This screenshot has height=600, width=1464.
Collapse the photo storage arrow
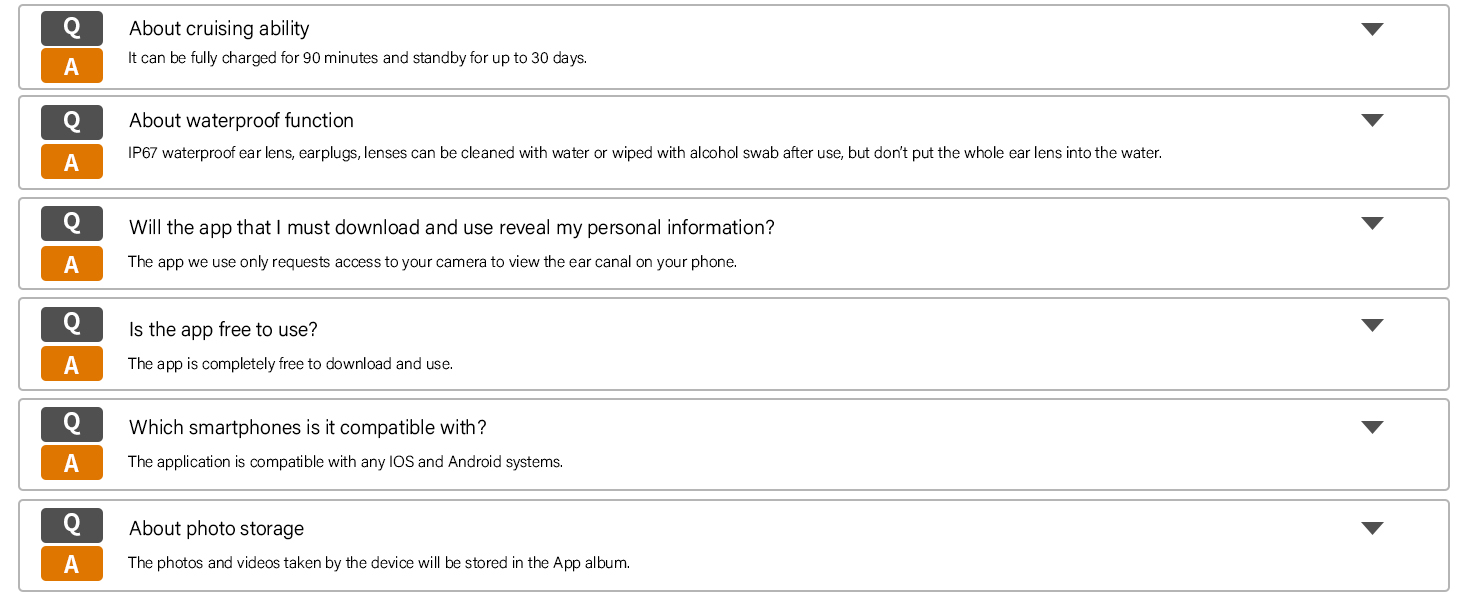coord(1372,528)
